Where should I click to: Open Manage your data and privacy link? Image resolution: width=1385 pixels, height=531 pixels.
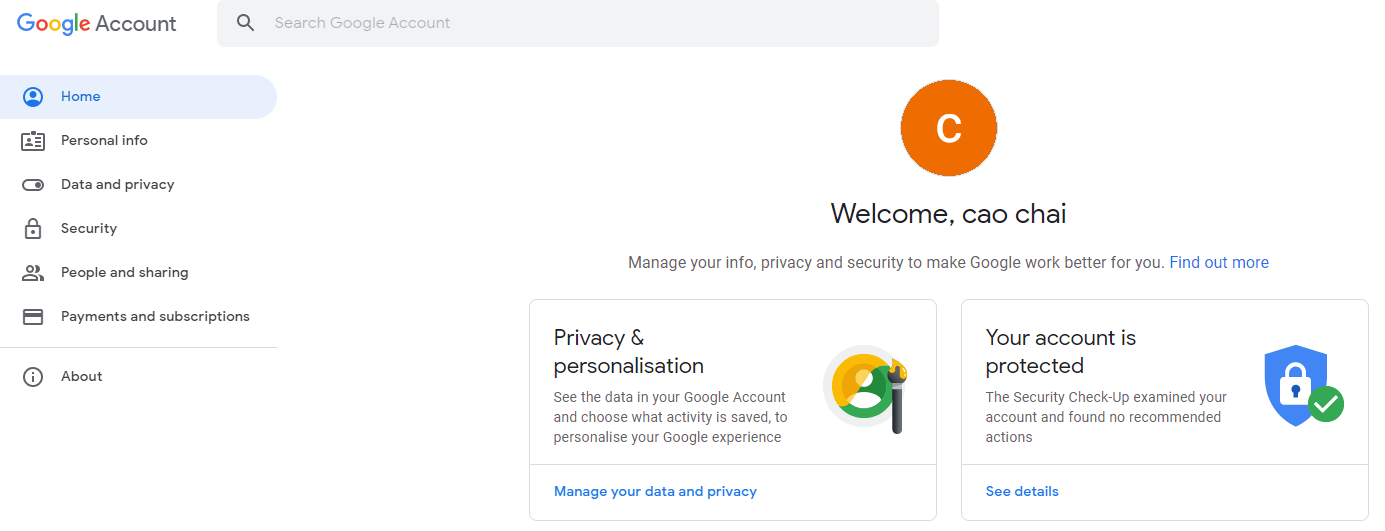click(655, 492)
